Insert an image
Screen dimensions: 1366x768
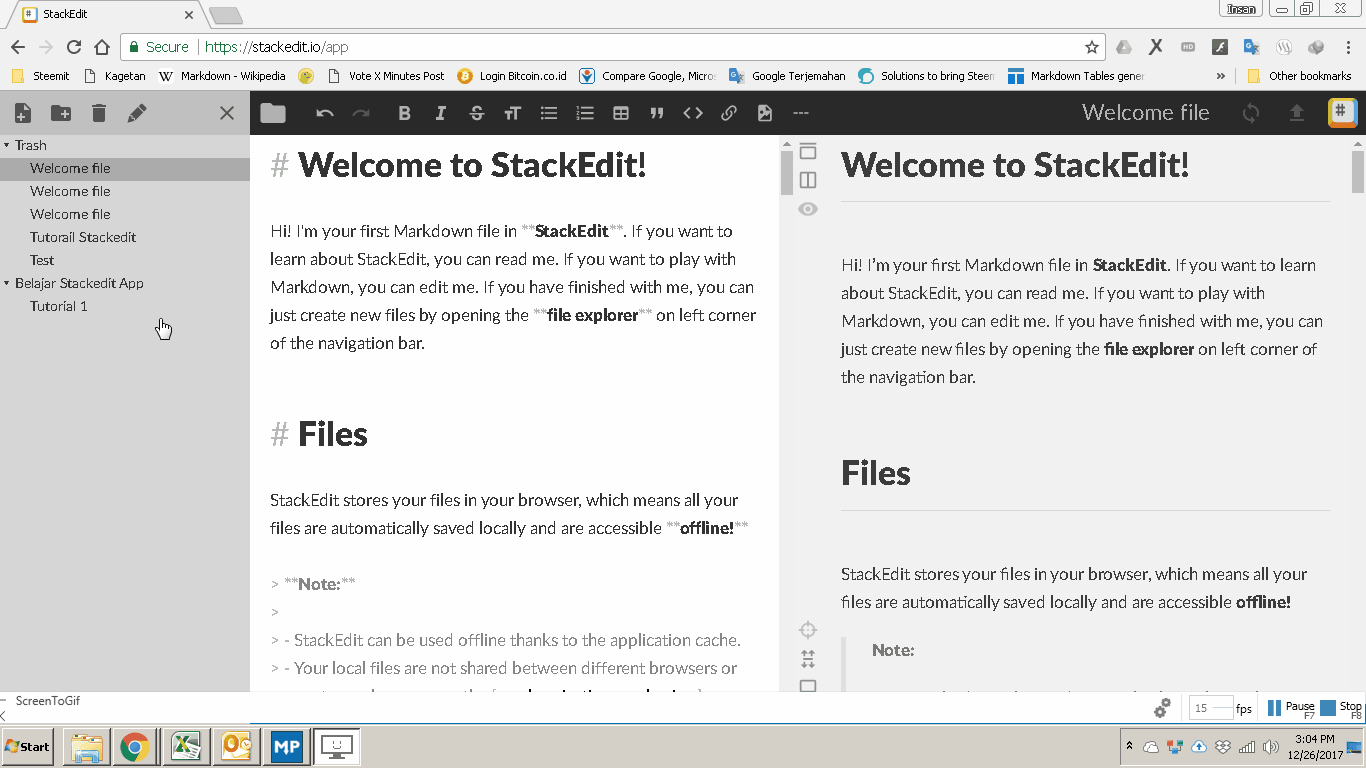(765, 113)
